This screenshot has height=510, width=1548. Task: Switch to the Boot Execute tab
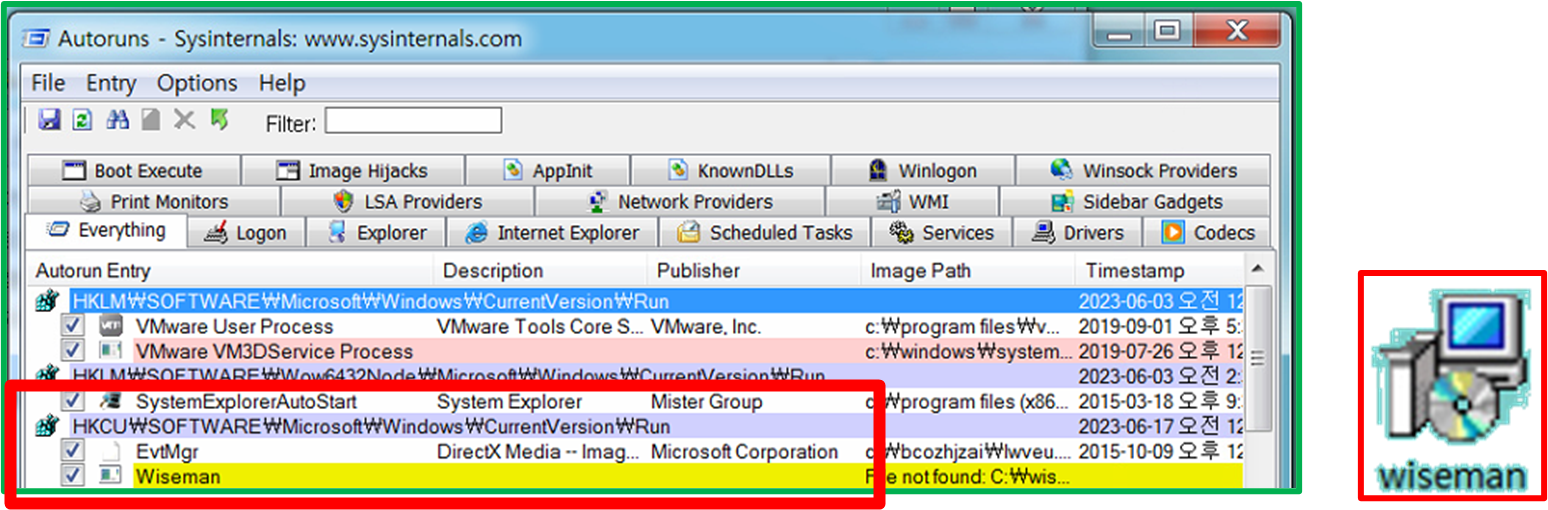click(x=134, y=171)
